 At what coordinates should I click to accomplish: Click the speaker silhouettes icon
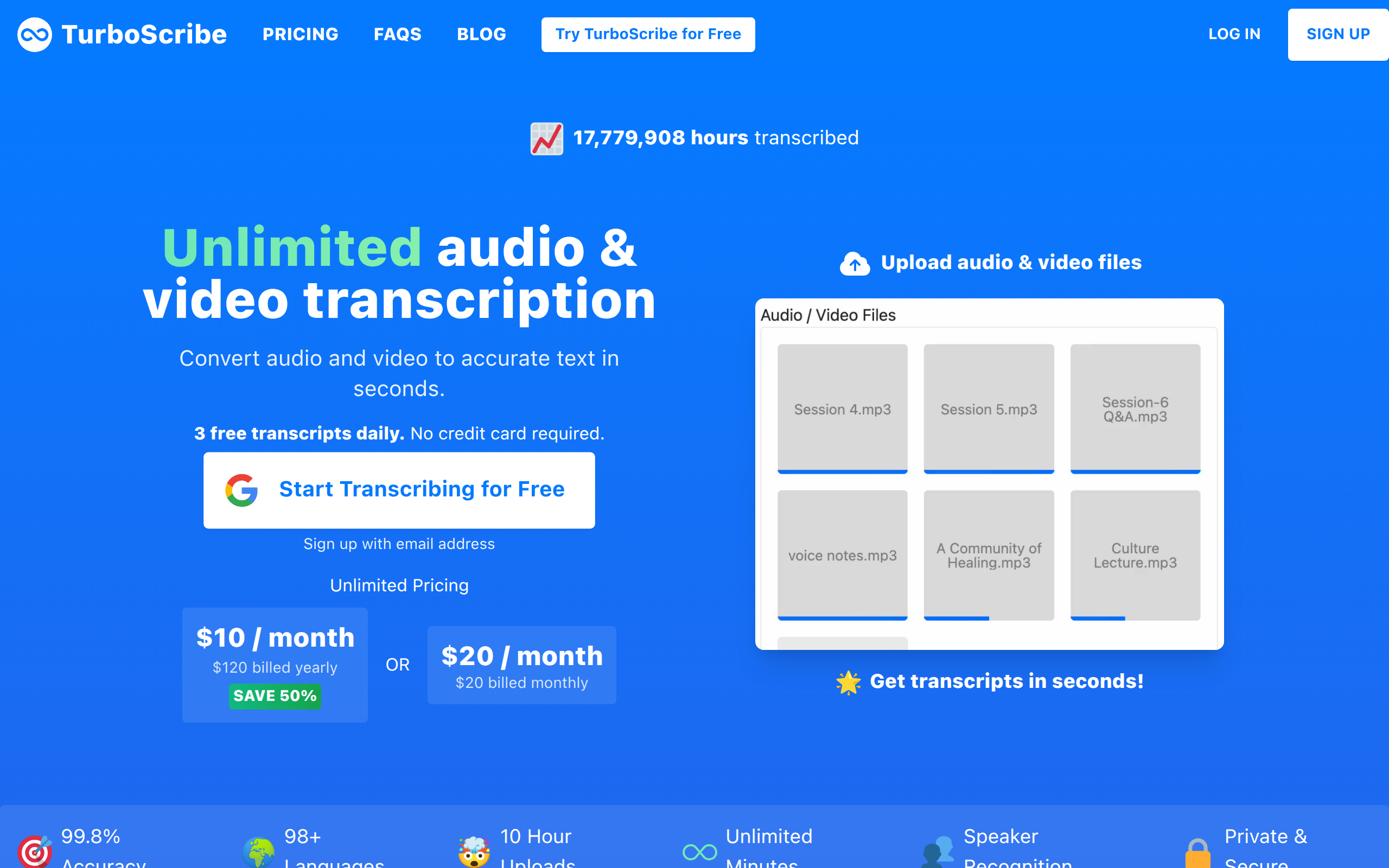click(937, 852)
